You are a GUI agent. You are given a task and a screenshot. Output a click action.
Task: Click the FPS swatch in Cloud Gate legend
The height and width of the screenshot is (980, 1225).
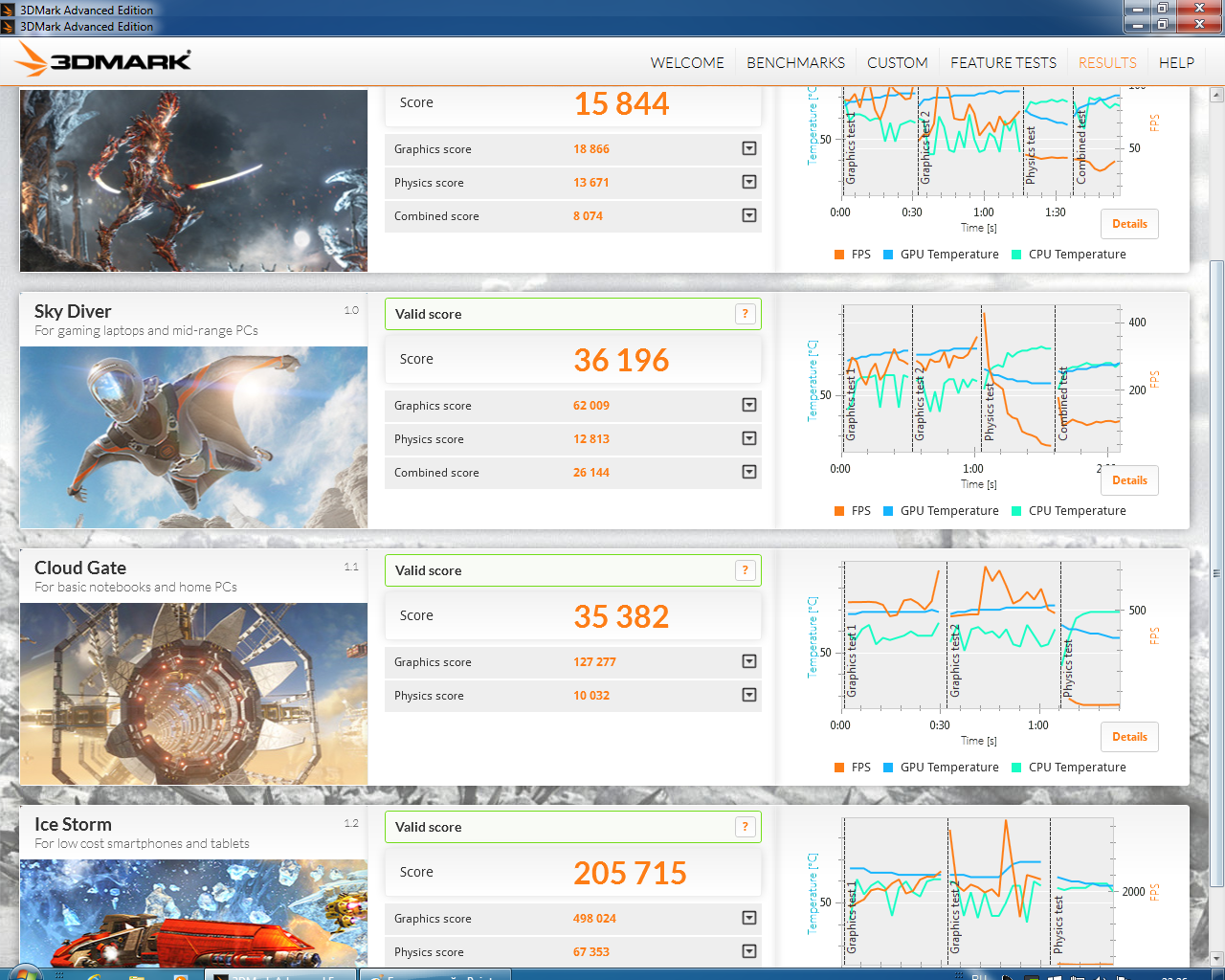point(839,768)
